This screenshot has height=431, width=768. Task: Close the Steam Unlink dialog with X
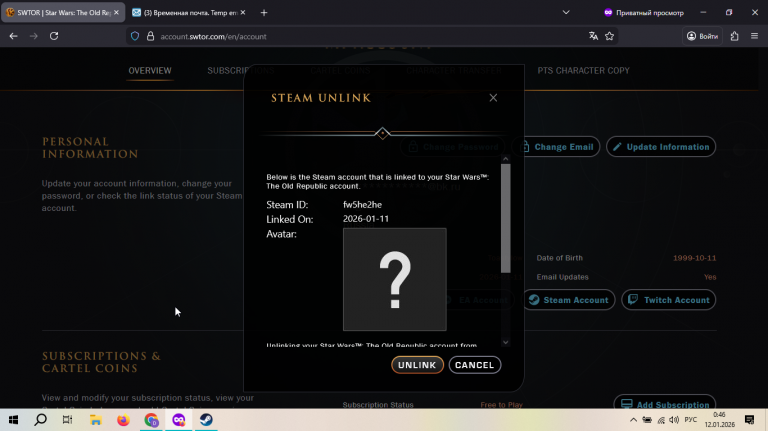[x=493, y=98]
